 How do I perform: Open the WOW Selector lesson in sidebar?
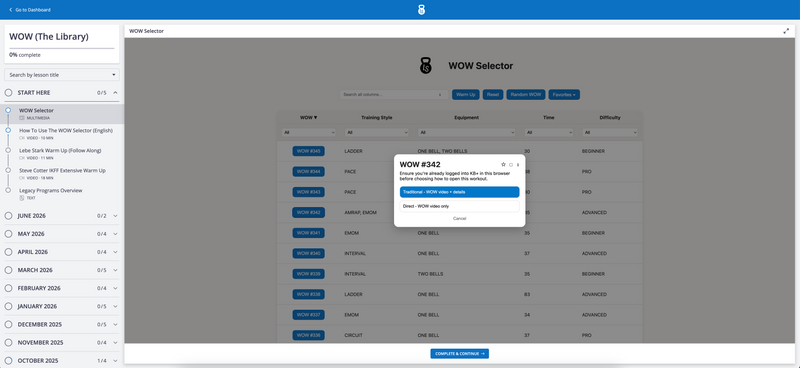click(62, 114)
